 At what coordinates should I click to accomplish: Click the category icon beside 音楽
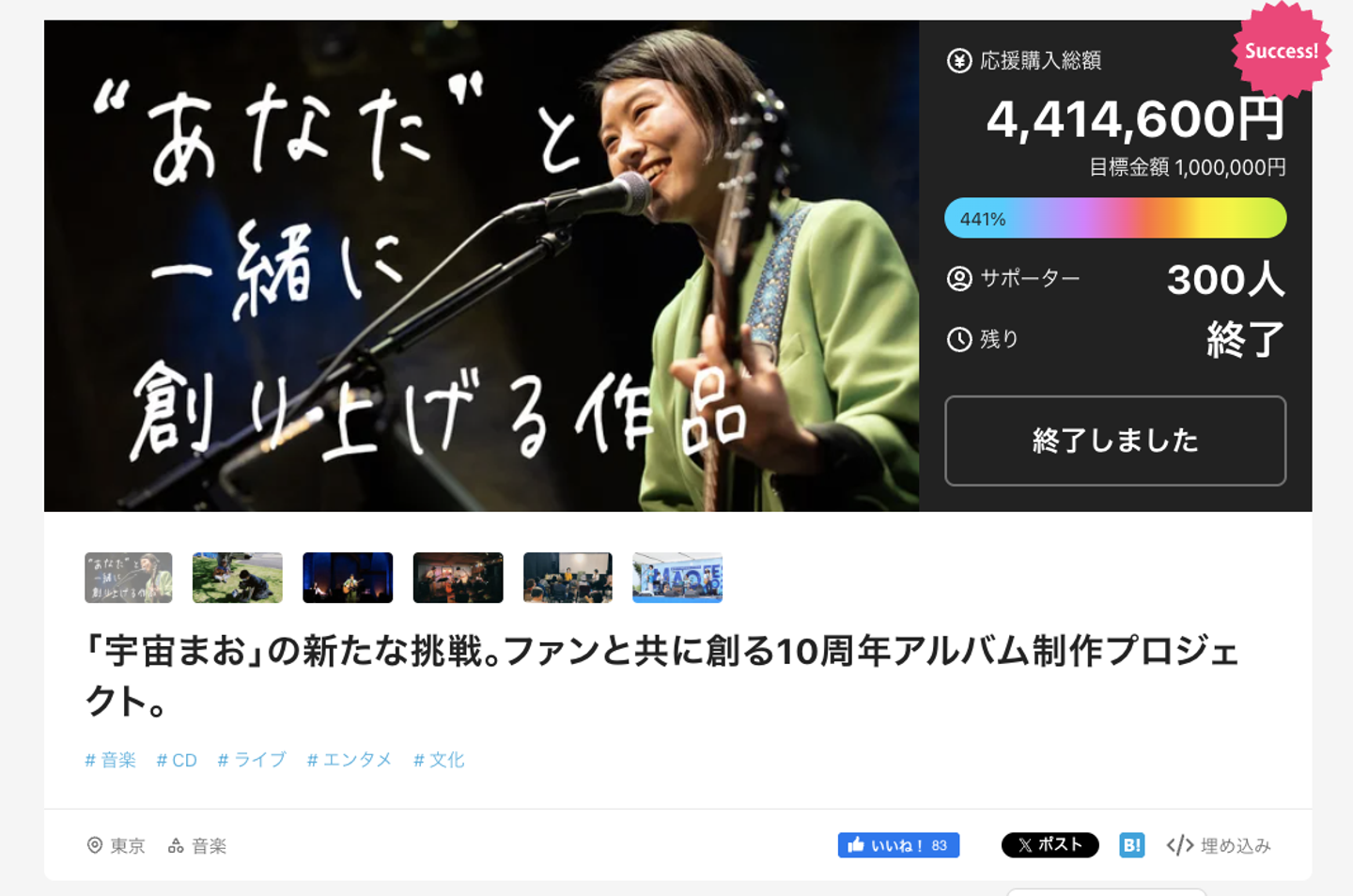176,845
